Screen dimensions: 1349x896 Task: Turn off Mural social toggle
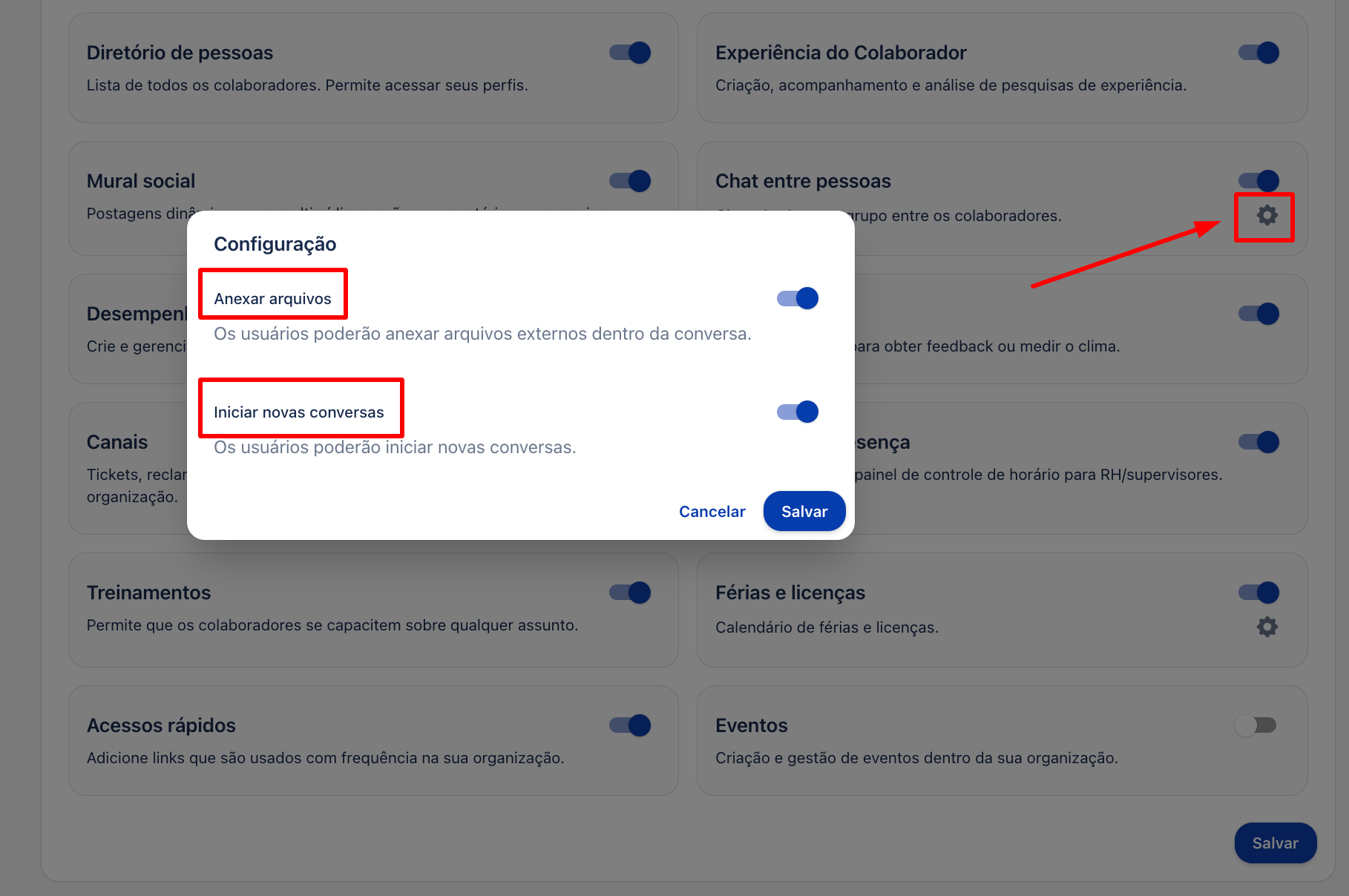[x=630, y=181]
